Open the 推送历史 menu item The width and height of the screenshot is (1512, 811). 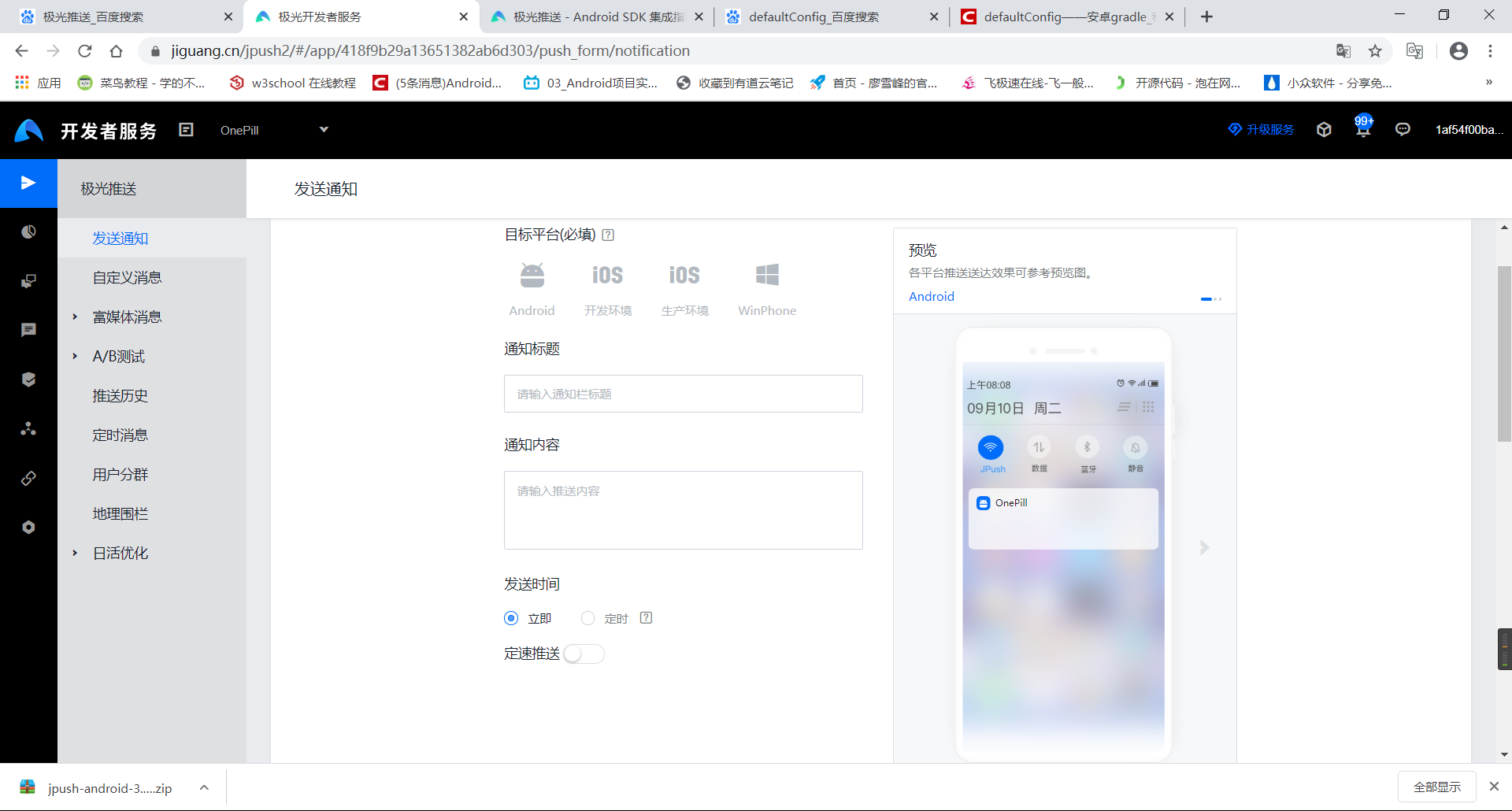click(120, 395)
